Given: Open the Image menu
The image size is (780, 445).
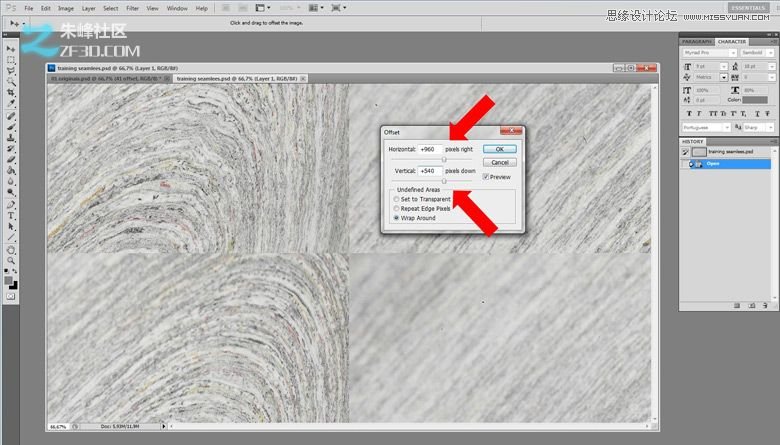Looking at the screenshot, I should (66, 8).
